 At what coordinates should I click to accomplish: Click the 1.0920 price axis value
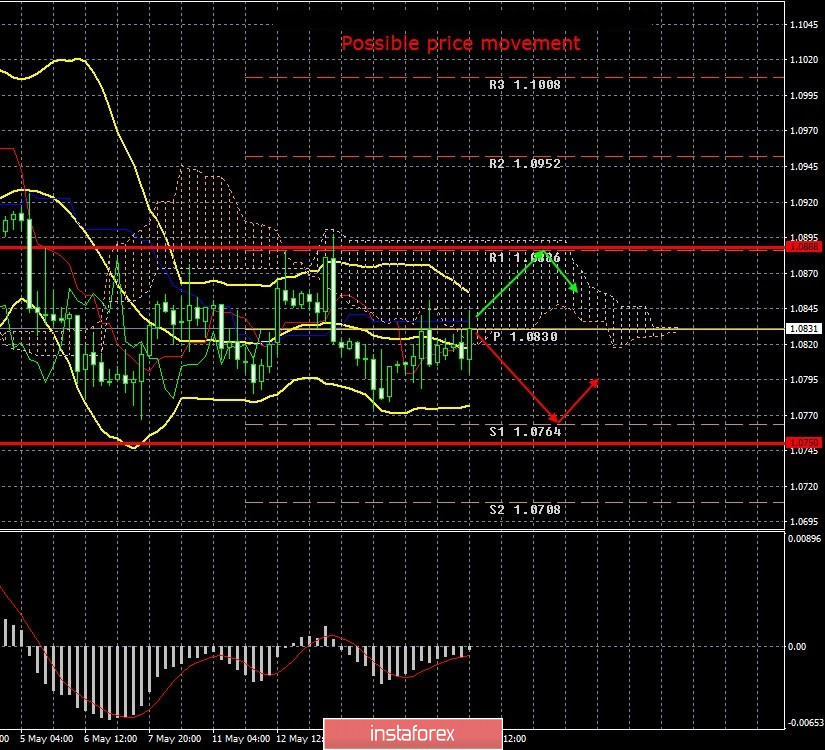point(804,203)
